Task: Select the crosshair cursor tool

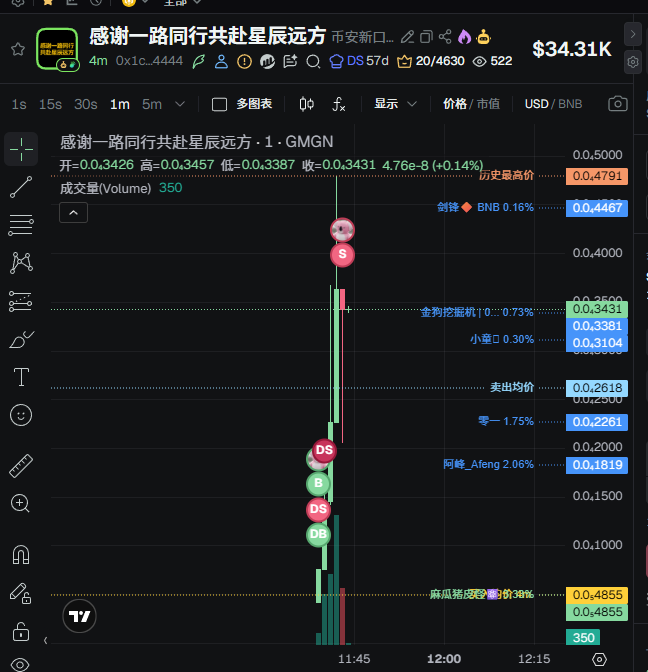Action: (21, 149)
